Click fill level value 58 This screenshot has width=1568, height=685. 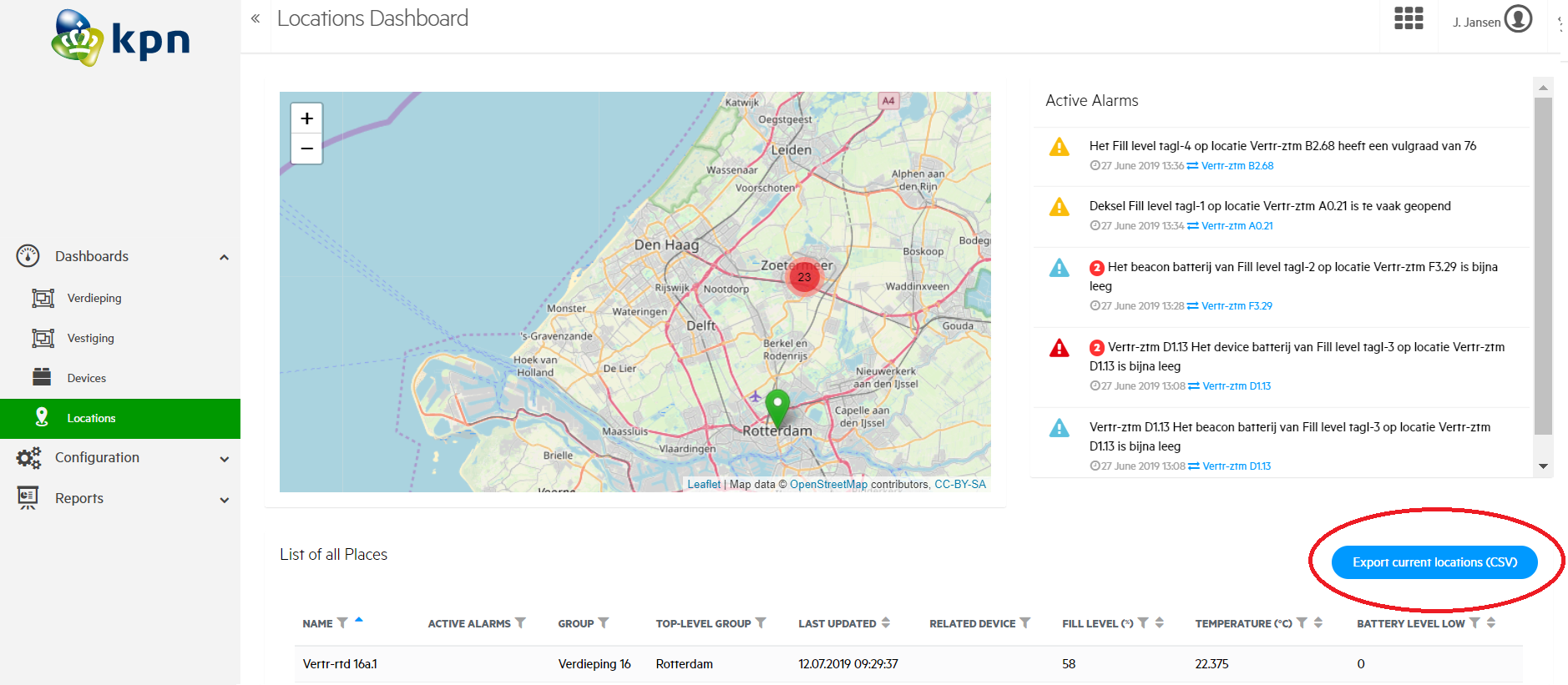1069,664
